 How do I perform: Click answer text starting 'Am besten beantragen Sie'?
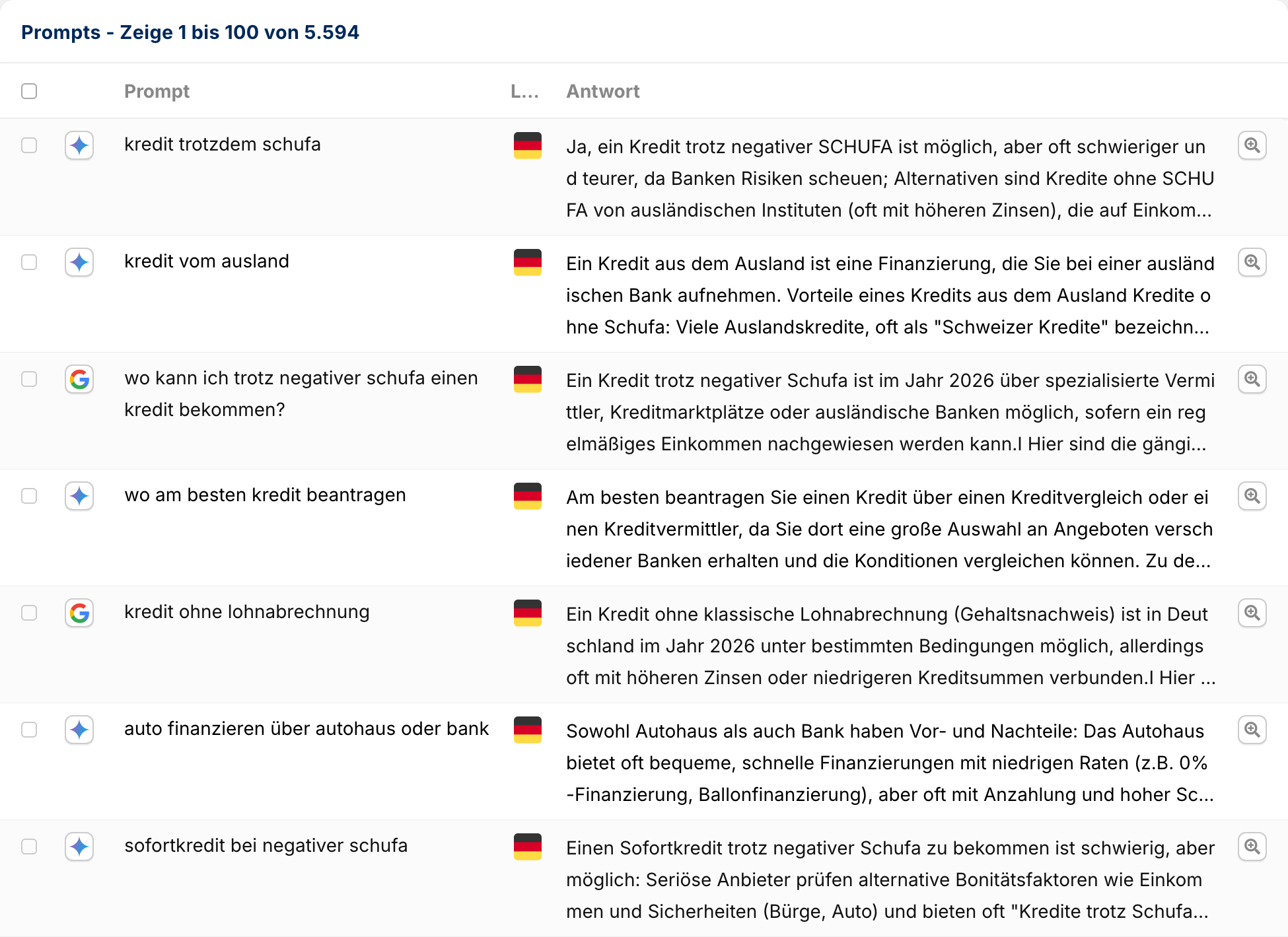click(x=889, y=528)
